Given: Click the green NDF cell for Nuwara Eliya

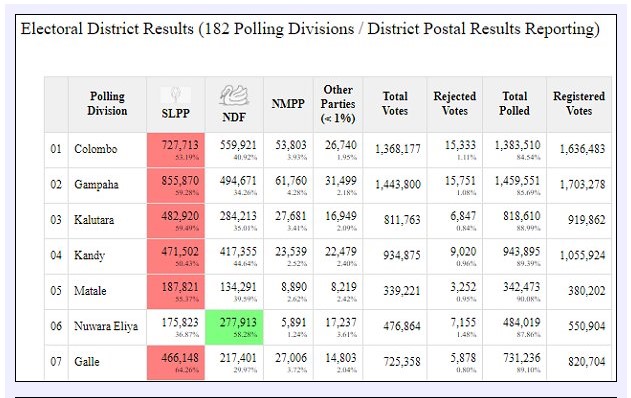Looking at the screenshot, I should click(234, 327).
